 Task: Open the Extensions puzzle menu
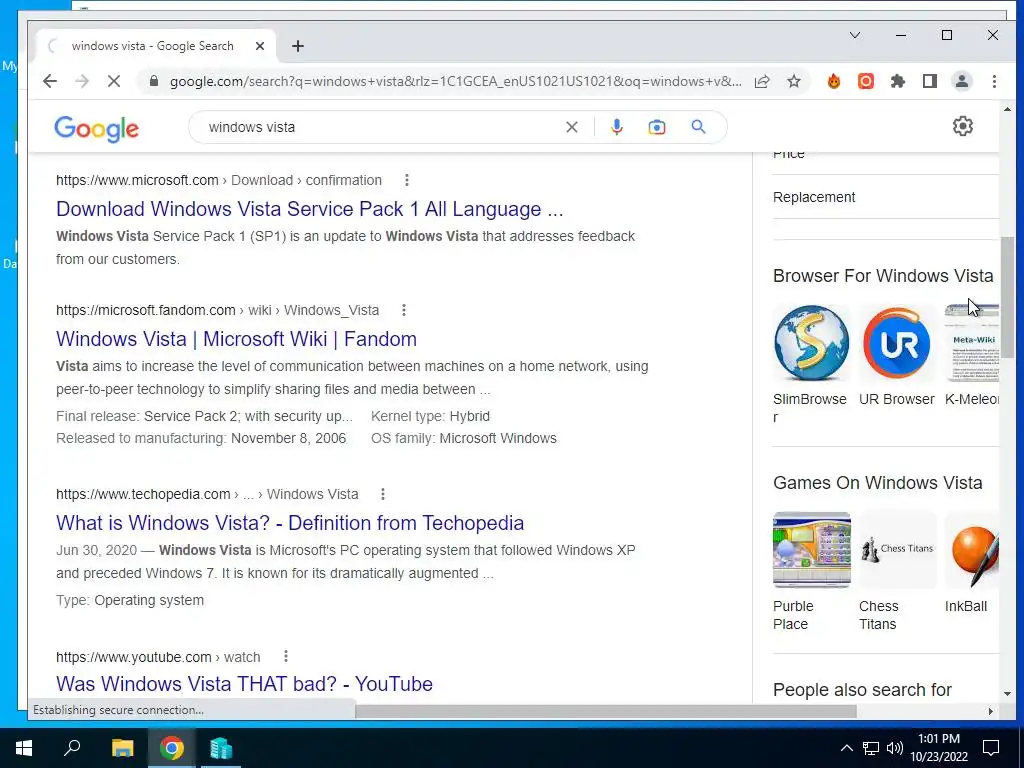898,81
